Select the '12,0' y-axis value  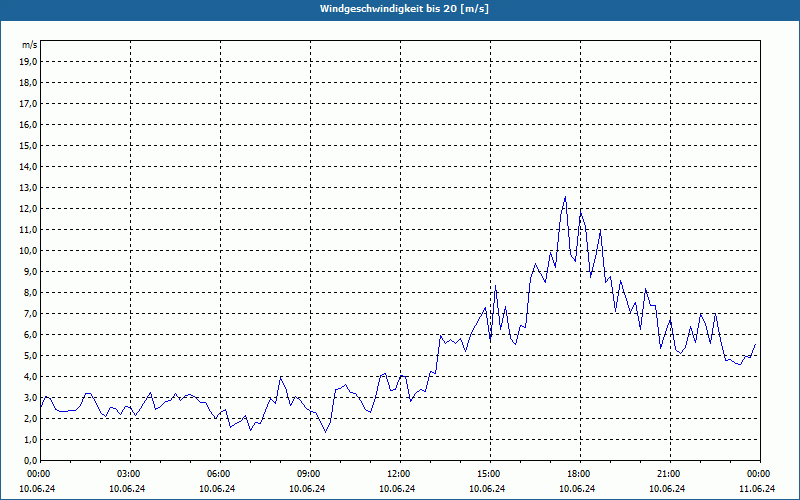[29, 209]
